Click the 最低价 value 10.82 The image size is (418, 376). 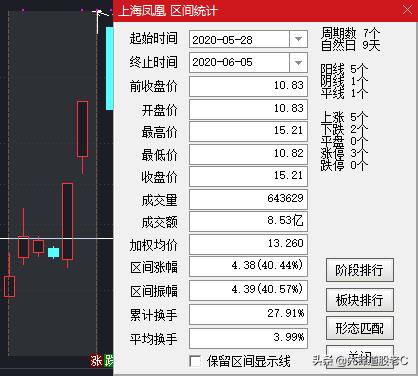click(248, 154)
